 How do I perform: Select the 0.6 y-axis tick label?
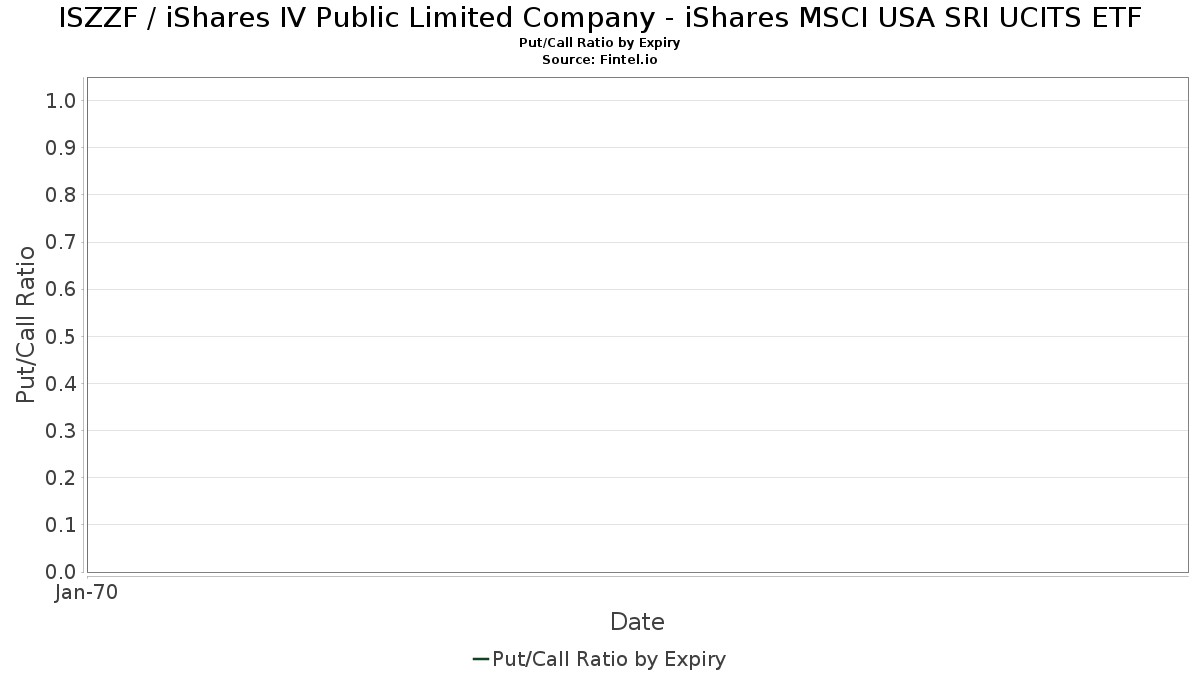click(61, 289)
